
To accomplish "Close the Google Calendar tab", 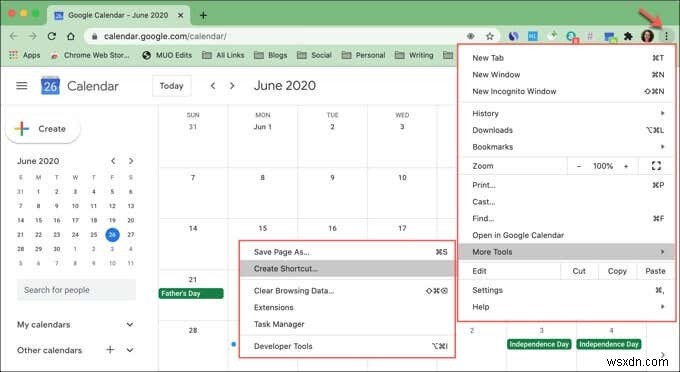I will click(180, 16).
